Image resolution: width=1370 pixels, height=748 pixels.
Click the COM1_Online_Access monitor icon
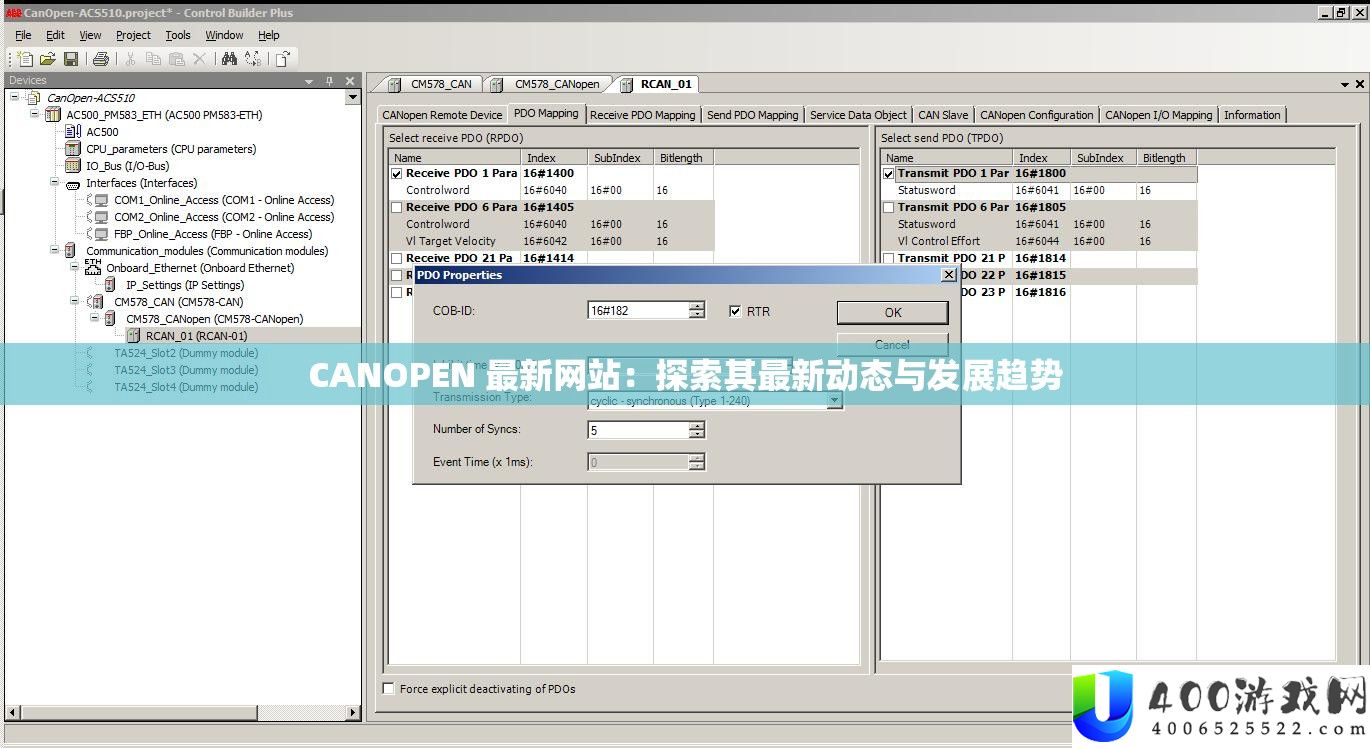tap(101, 200)
